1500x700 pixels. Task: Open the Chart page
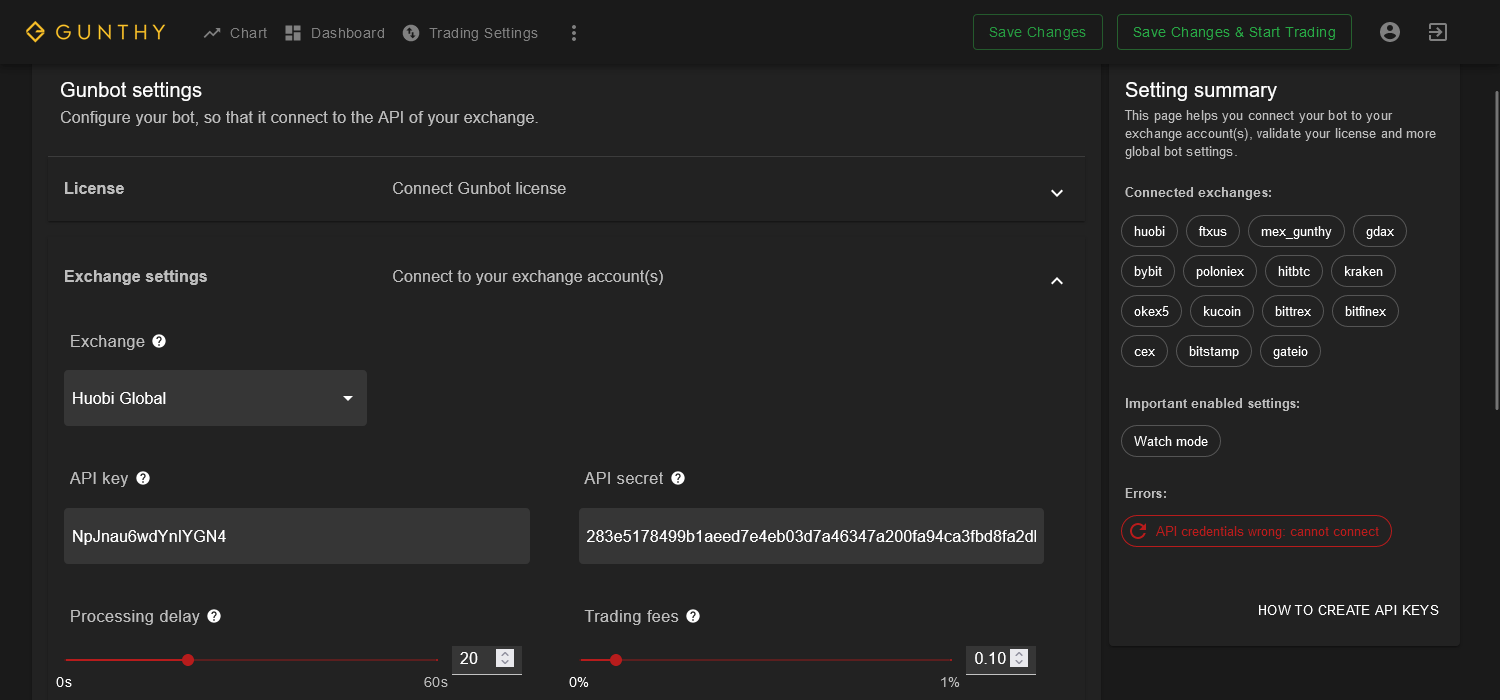(x=235, y=33)
